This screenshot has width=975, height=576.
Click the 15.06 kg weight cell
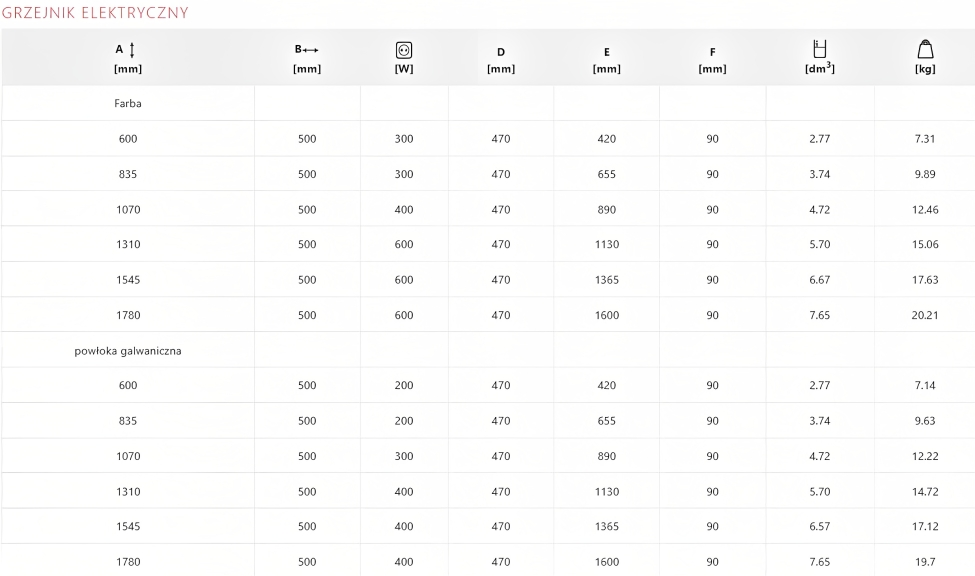click(x=925, y=245)
